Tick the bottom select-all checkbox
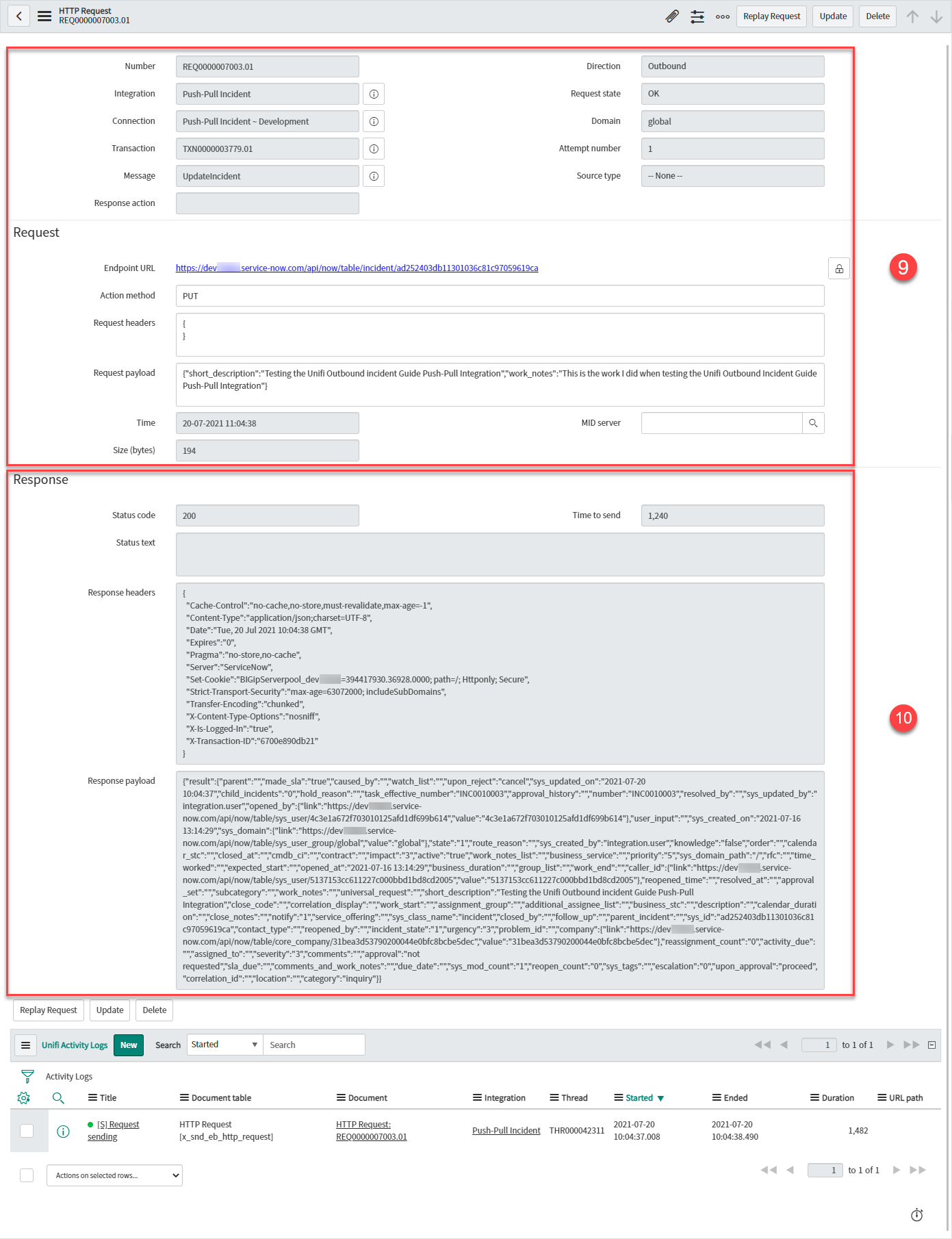The image size is (952, 1239). tap(27, 1175)
